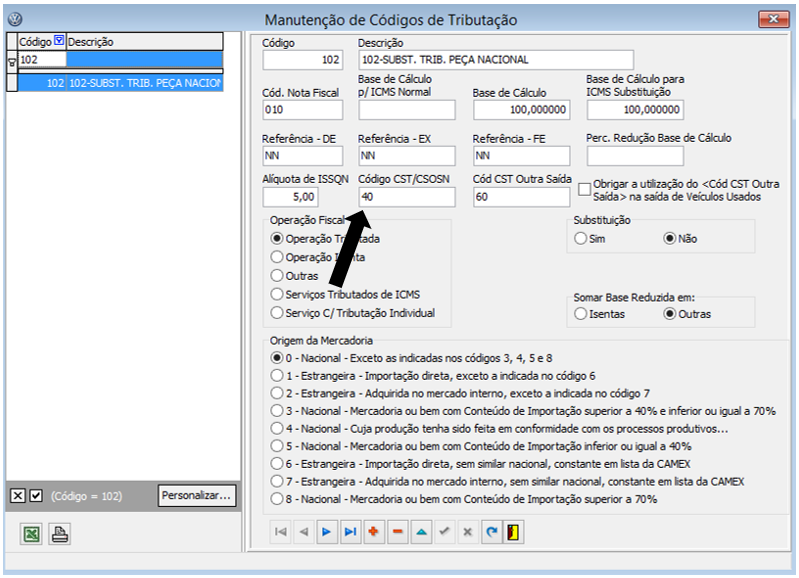This screenshot has width=799, height=578.
Task: Click Base de Cálculo ICMS Substituição field
Action: tap(635, 110)
